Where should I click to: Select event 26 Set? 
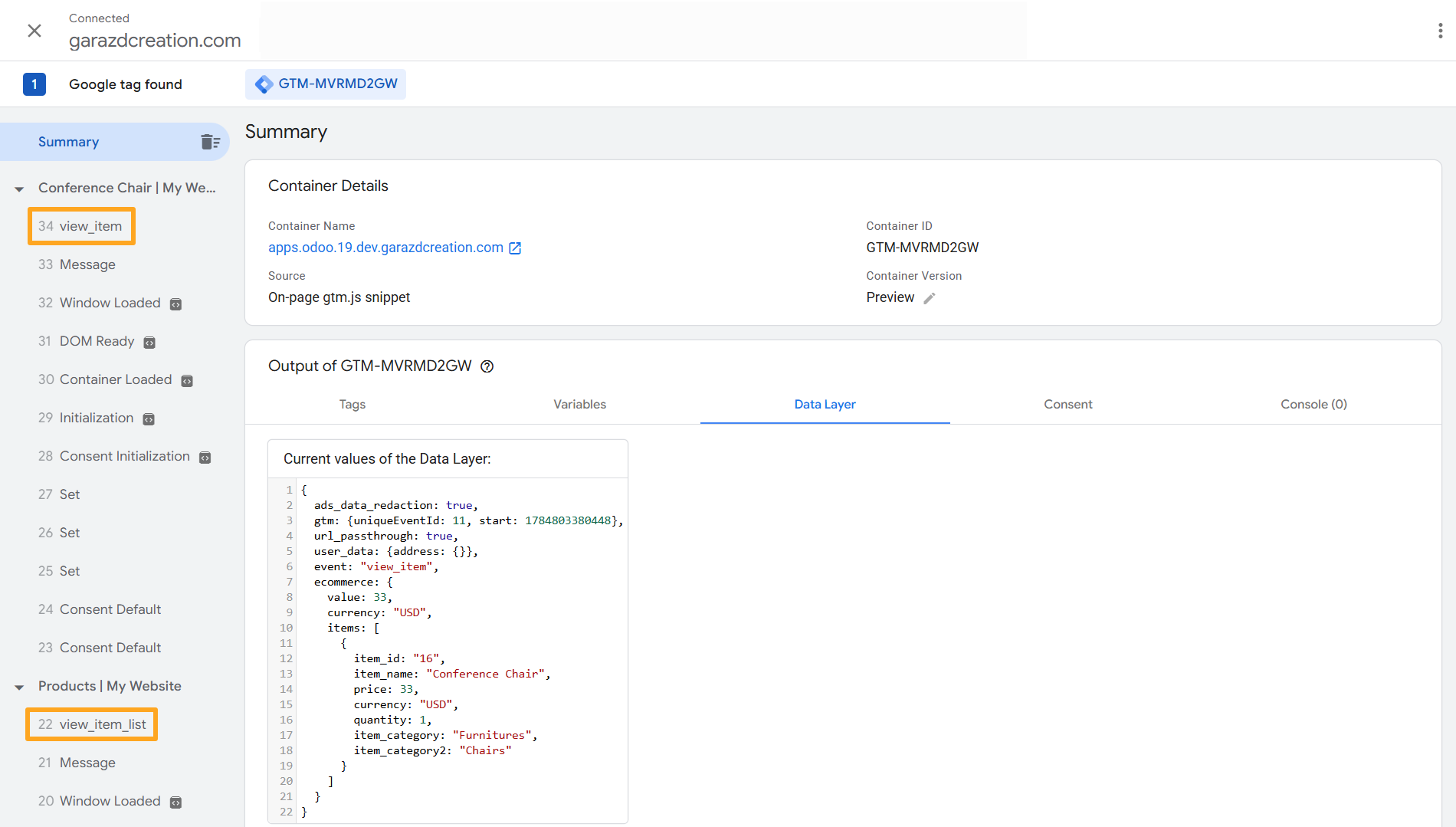click(x=59, y=533)
